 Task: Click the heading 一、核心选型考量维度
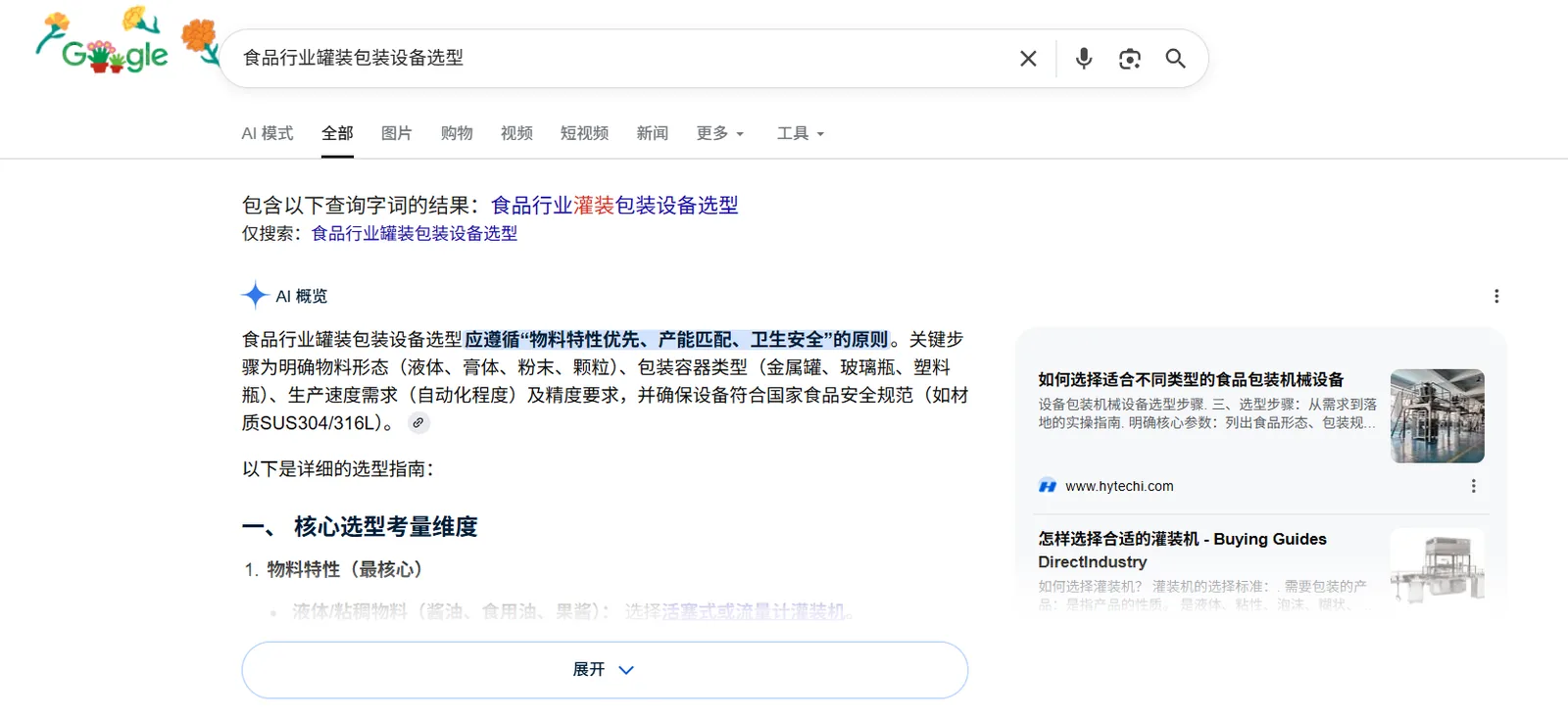(360, 527)
